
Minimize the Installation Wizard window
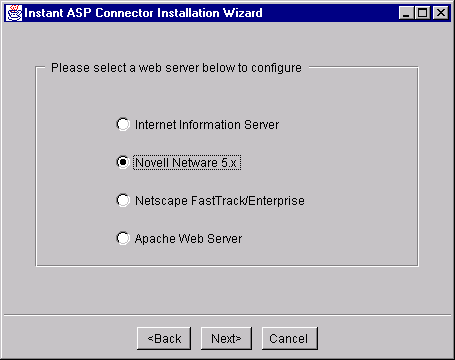[406, 13]
